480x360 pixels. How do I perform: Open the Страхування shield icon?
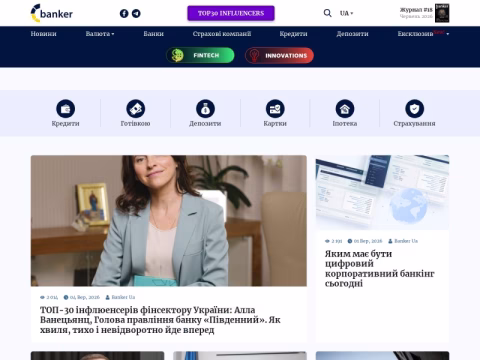click(414, 109)
